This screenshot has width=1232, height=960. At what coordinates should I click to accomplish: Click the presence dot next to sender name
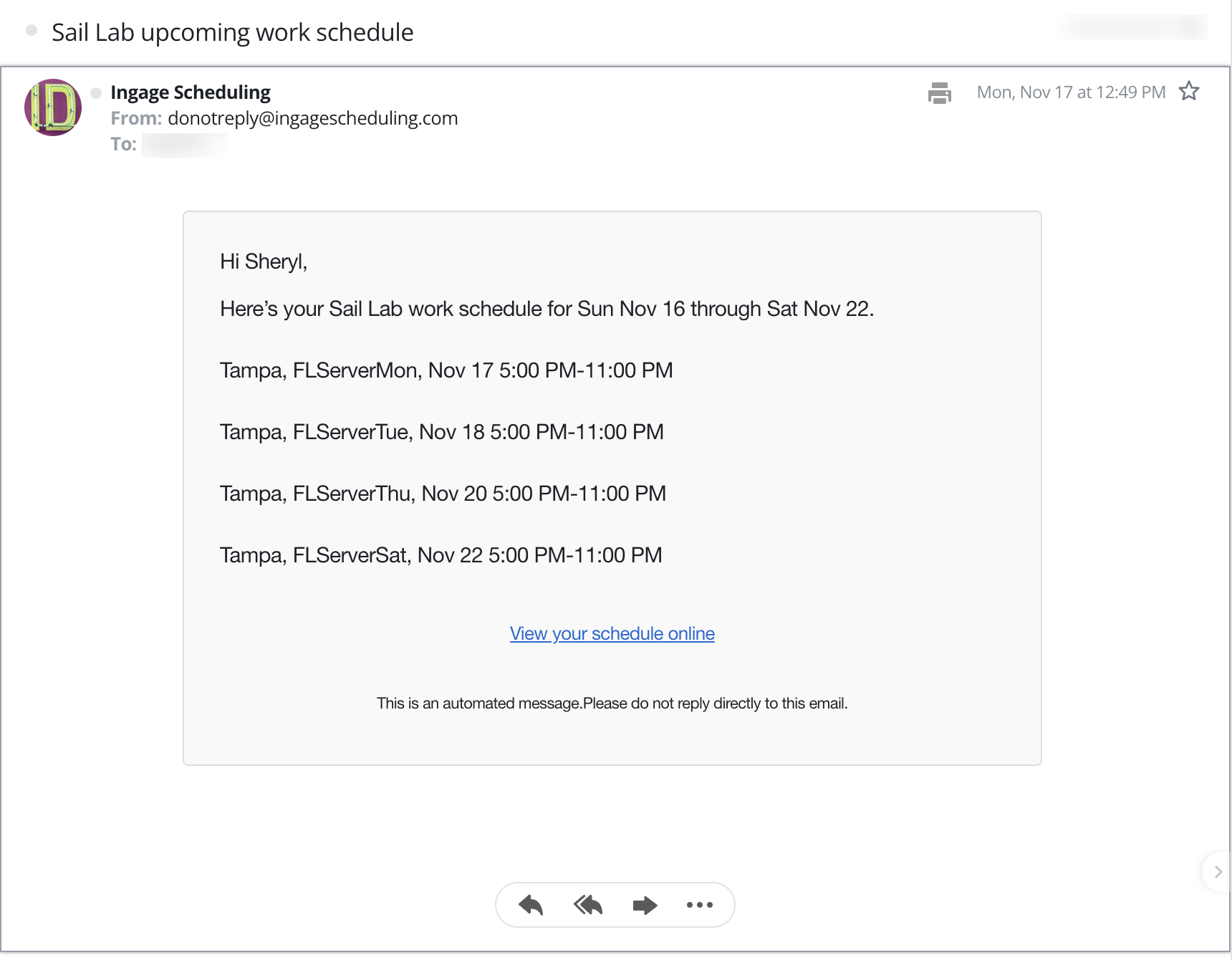coord(96,92)
